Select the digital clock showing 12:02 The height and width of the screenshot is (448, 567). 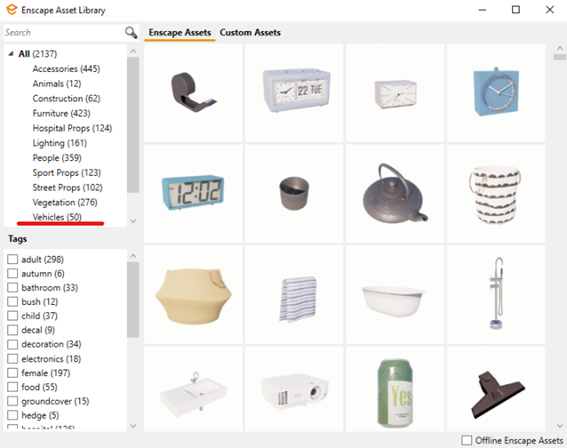pos(193,193)
